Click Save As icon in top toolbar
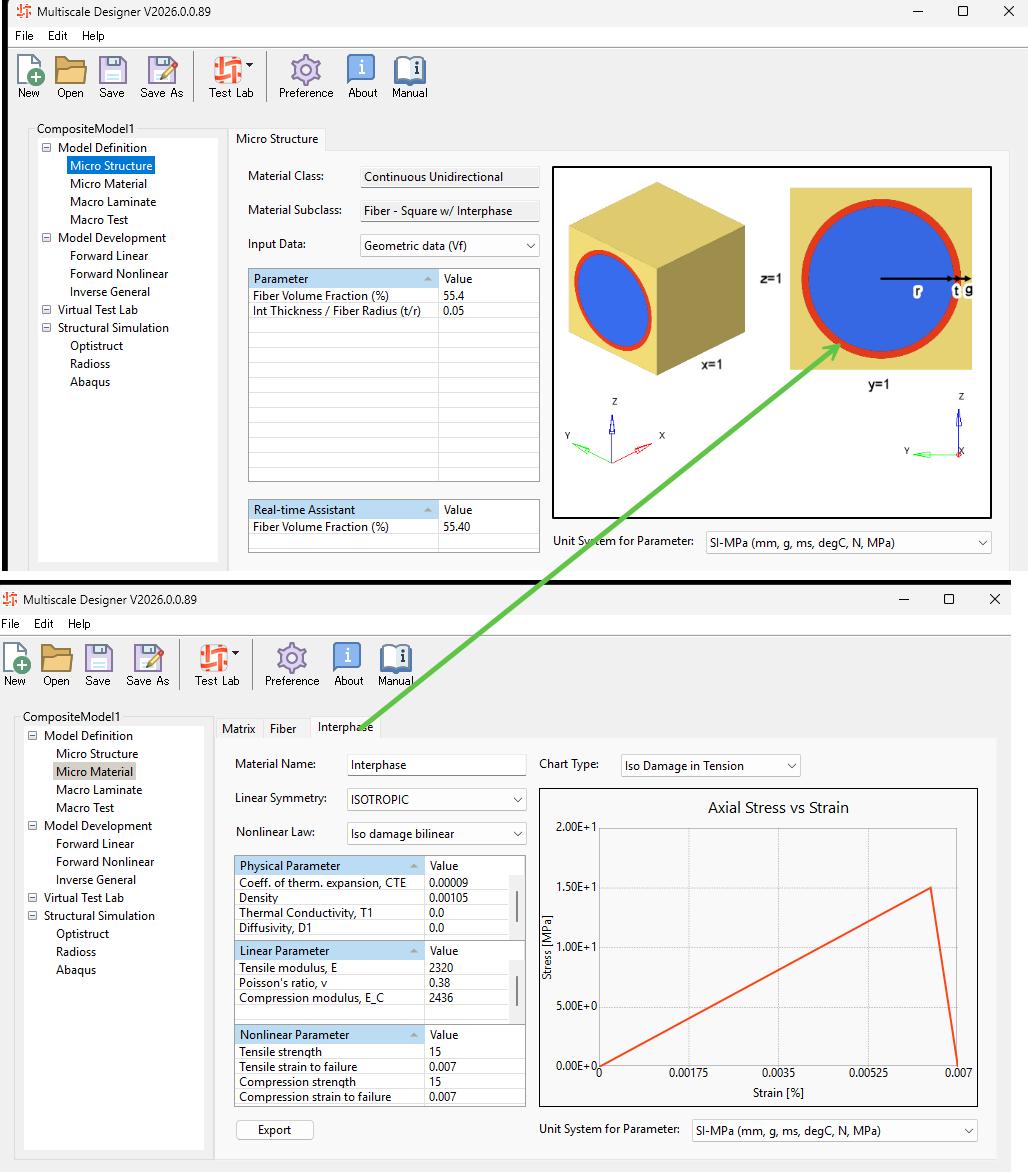Screen dimensions: 1028x1172 click(161, 76)
